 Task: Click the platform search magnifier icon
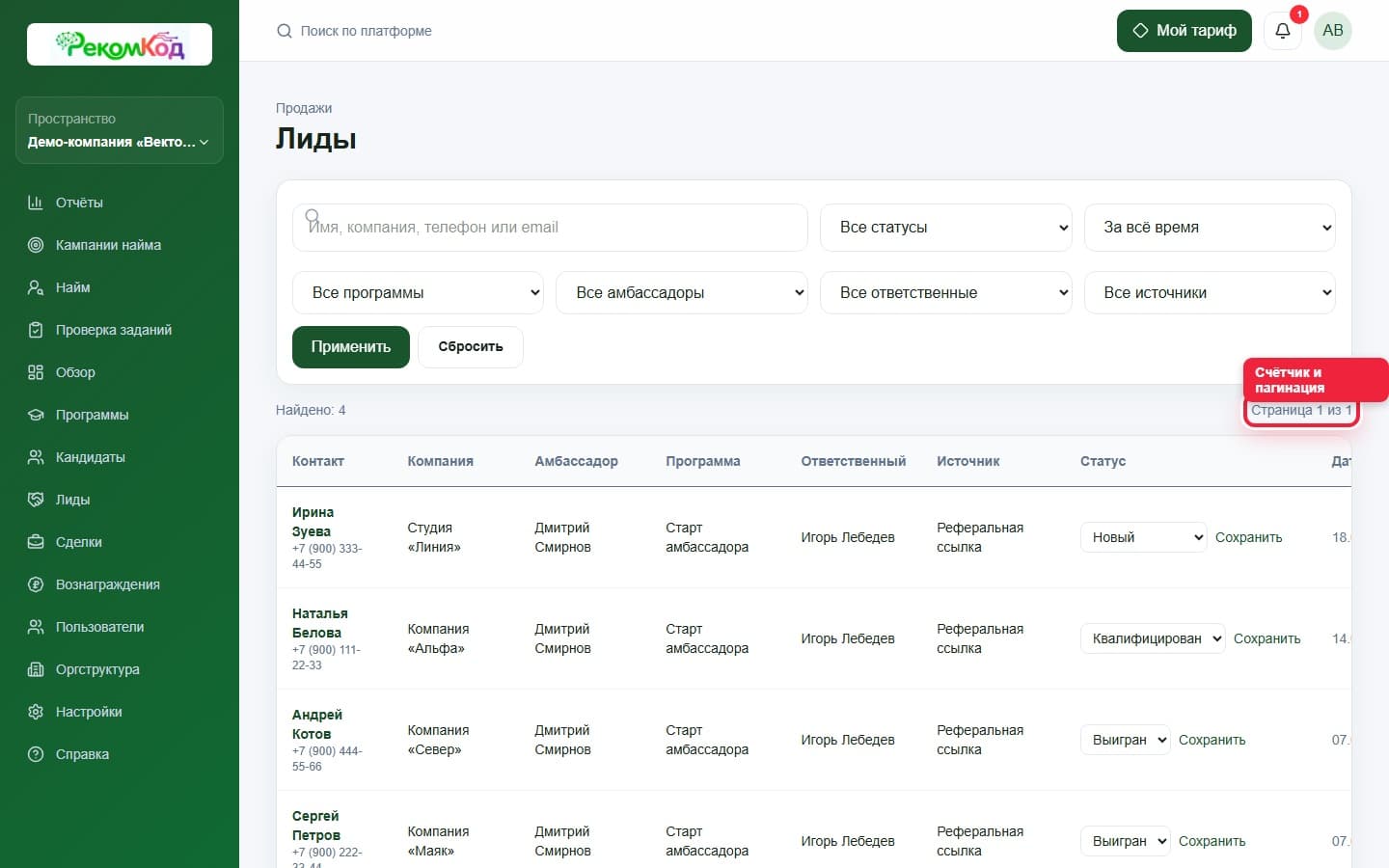coord(285,31)
